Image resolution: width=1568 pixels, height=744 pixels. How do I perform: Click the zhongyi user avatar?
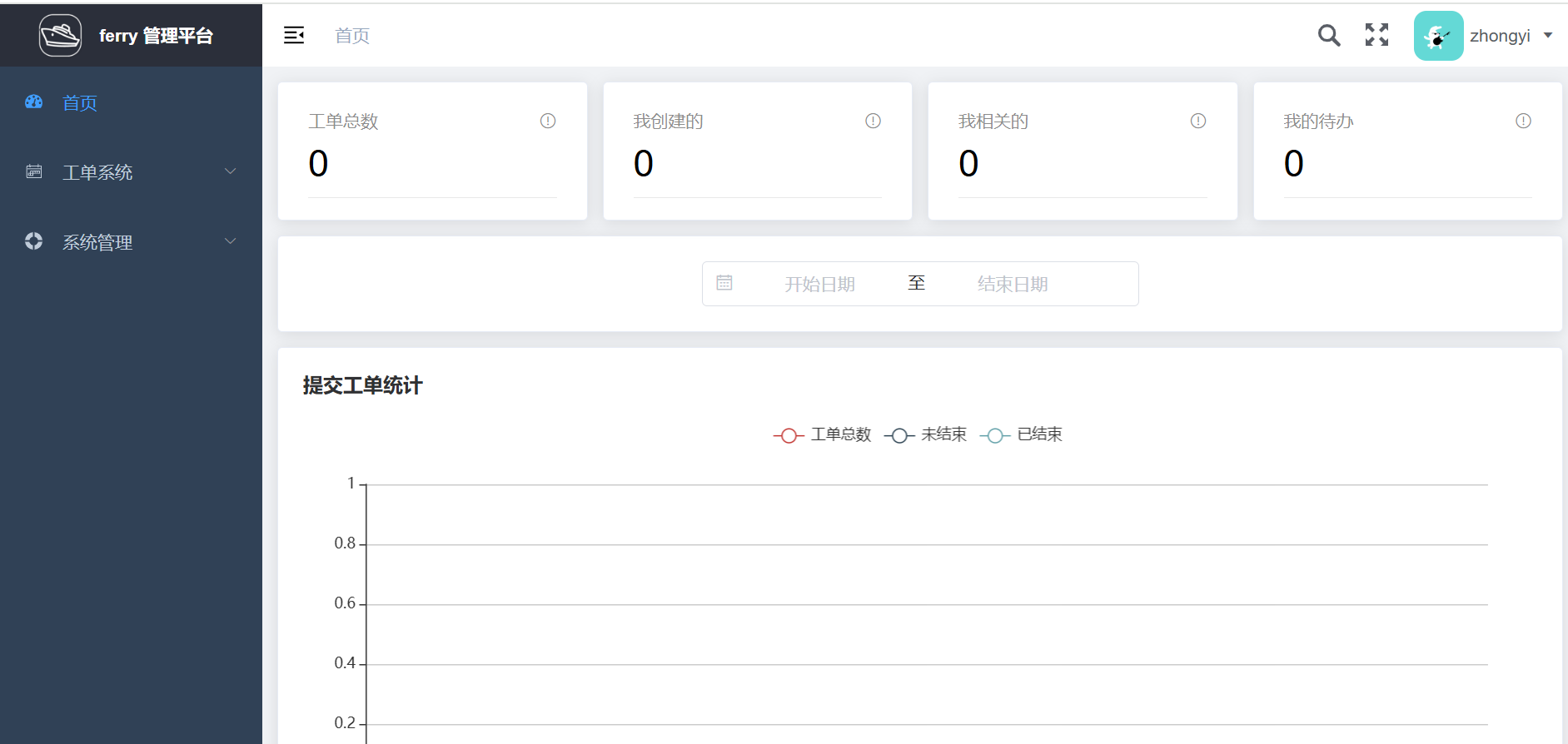coord(1438,36)
